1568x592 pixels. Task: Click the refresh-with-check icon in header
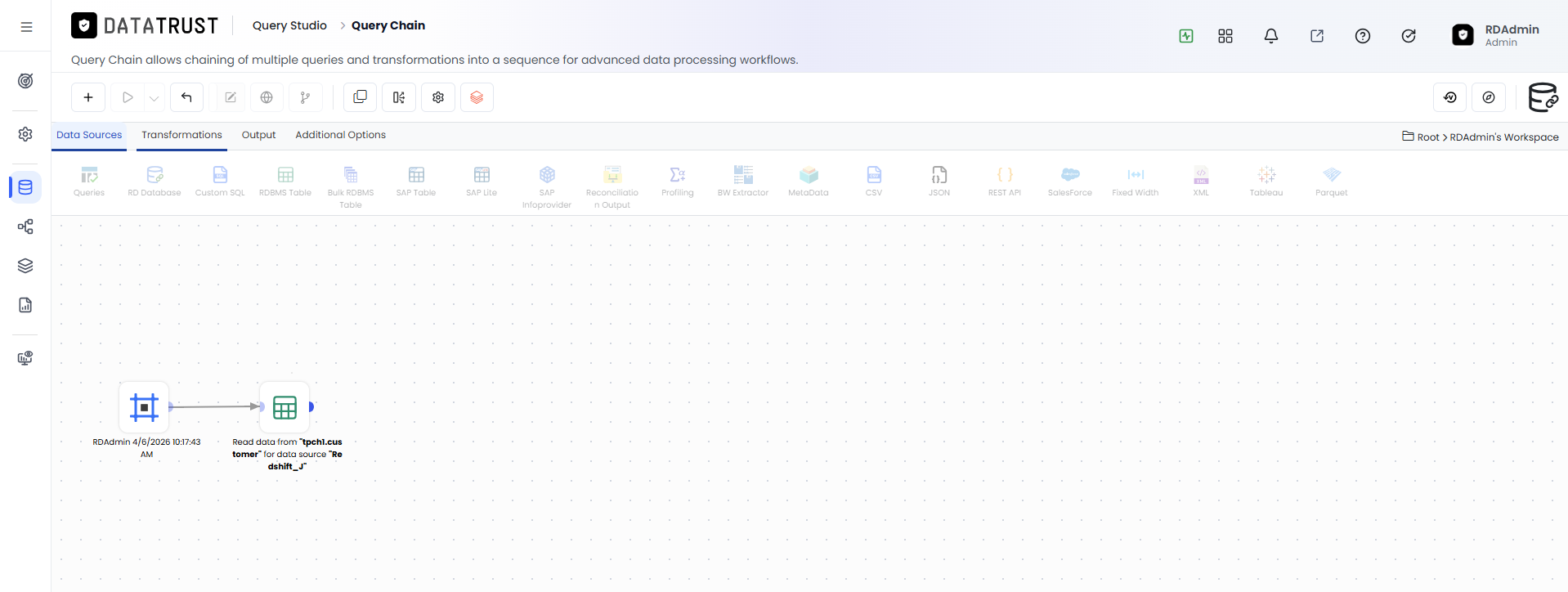[x=1409, y=36]
